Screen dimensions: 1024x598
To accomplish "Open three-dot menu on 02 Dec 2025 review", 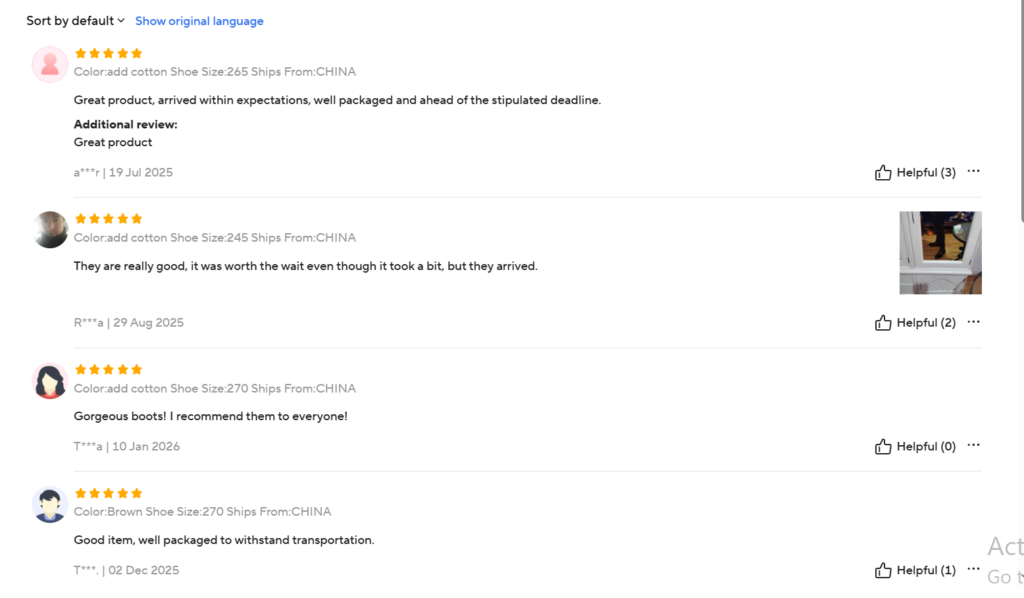I will pyautogui.click(x=973, y=569).
